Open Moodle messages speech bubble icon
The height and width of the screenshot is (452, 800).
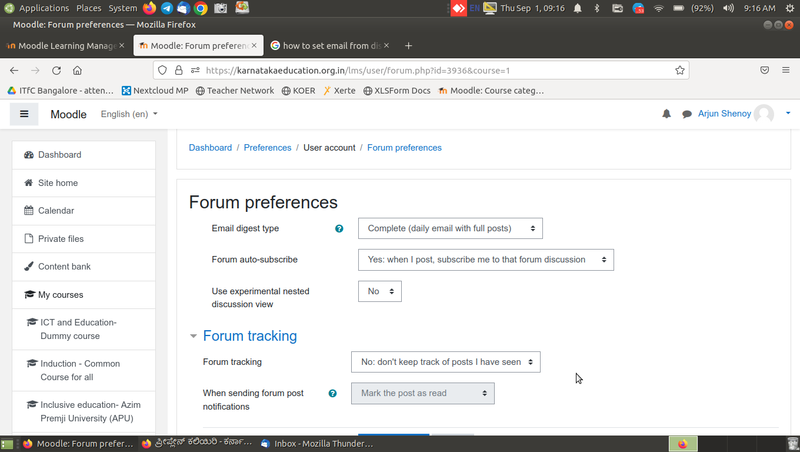point(687,114)
